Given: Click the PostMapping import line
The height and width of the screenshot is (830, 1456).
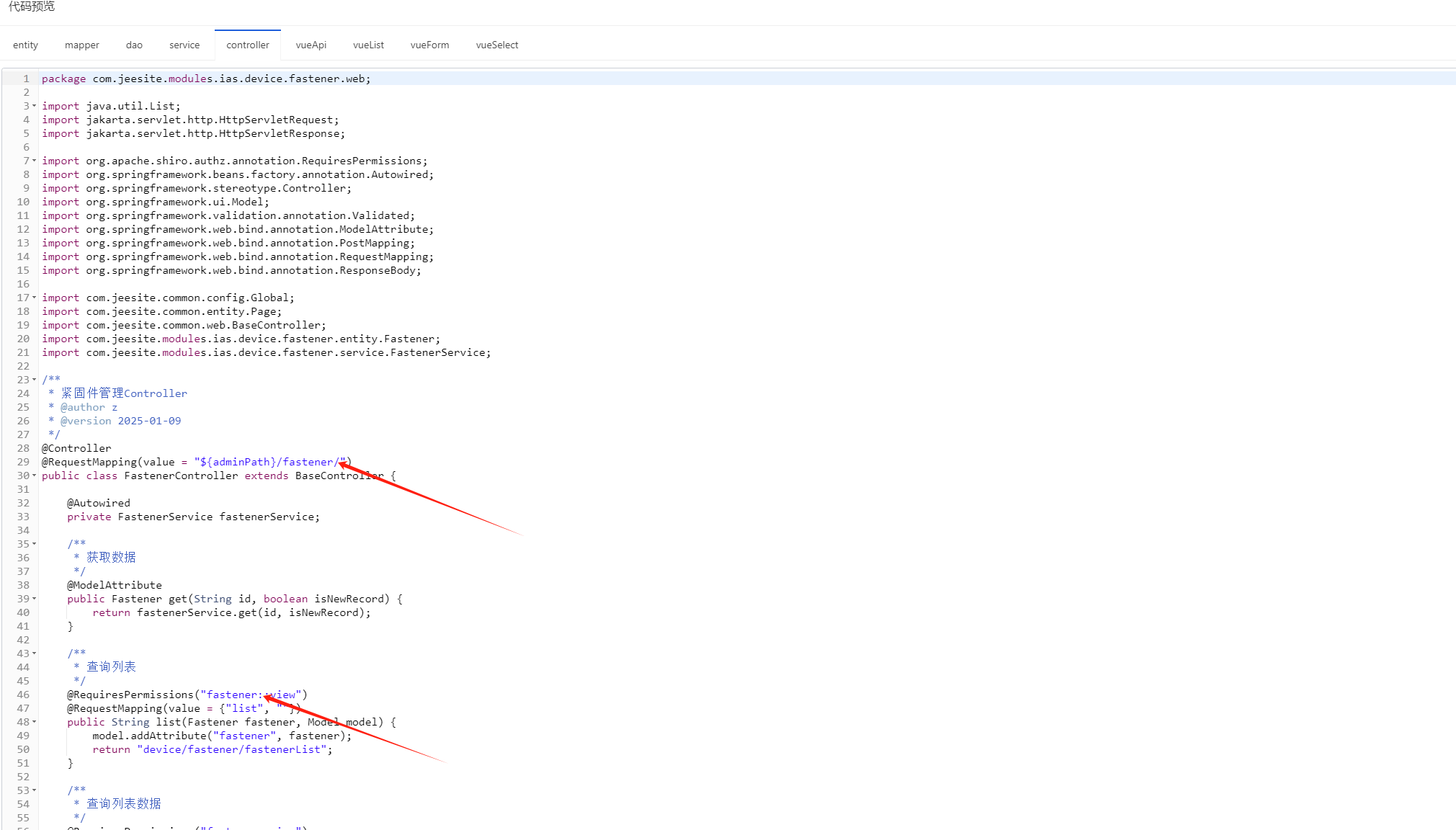Looking at the screenshot, I should (x=228, y=243).
